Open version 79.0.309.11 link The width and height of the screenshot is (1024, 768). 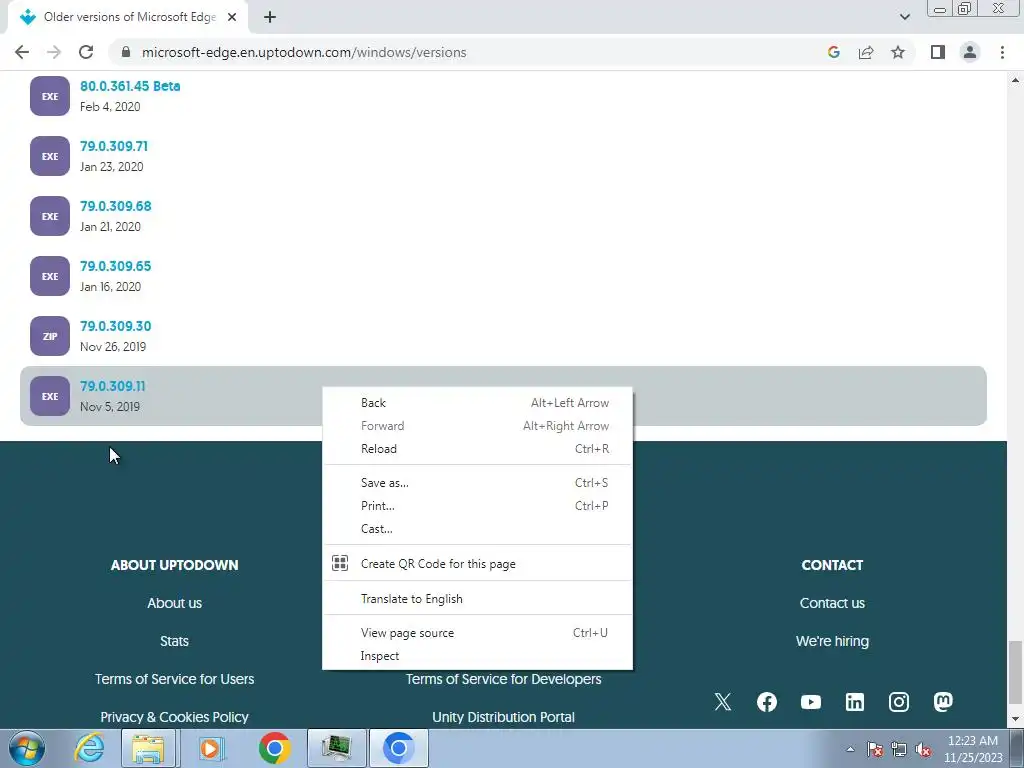(x=112, y=387)
